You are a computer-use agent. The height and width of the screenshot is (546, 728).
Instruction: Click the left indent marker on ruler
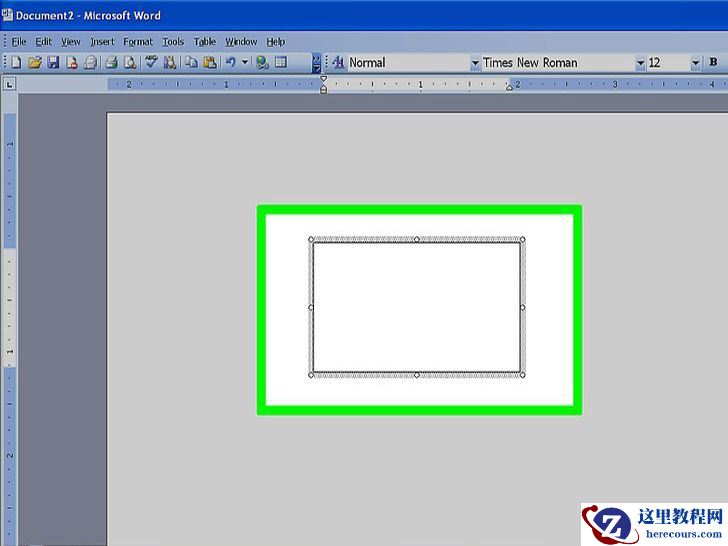pos(324,89)
